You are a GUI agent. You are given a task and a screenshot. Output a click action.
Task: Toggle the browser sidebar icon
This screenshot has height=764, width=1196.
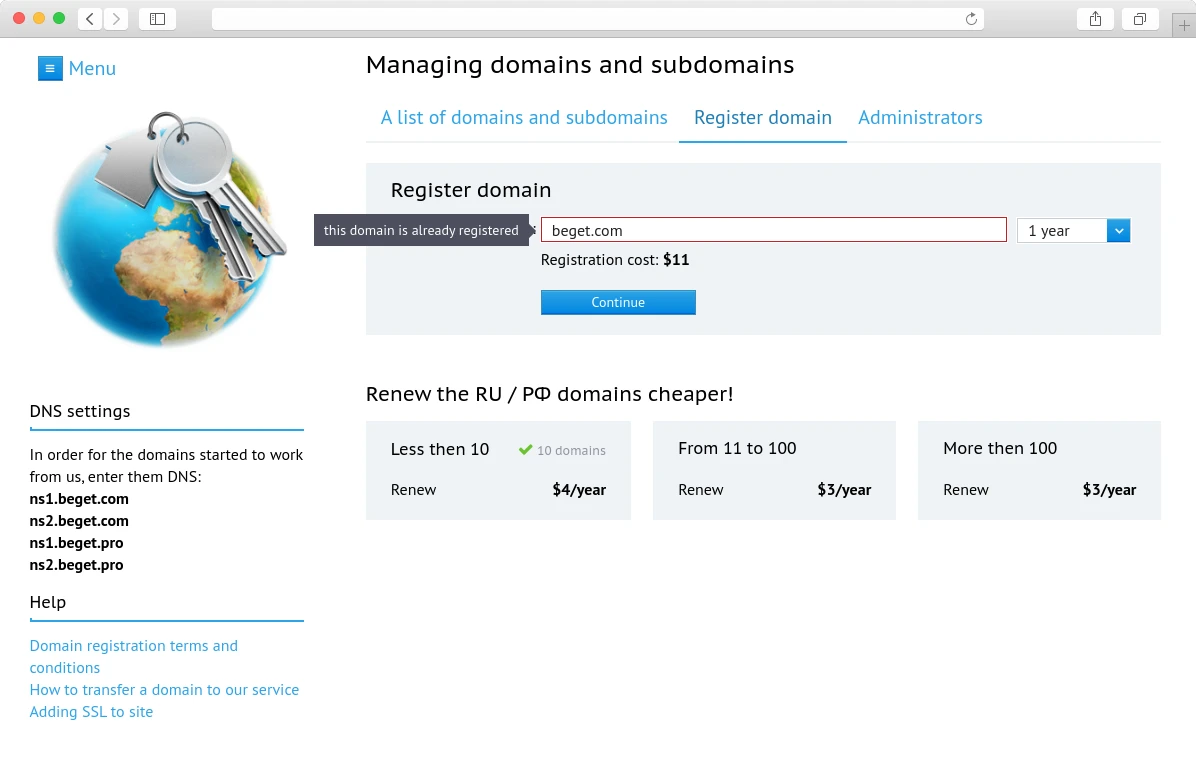[x=157, y=18]
